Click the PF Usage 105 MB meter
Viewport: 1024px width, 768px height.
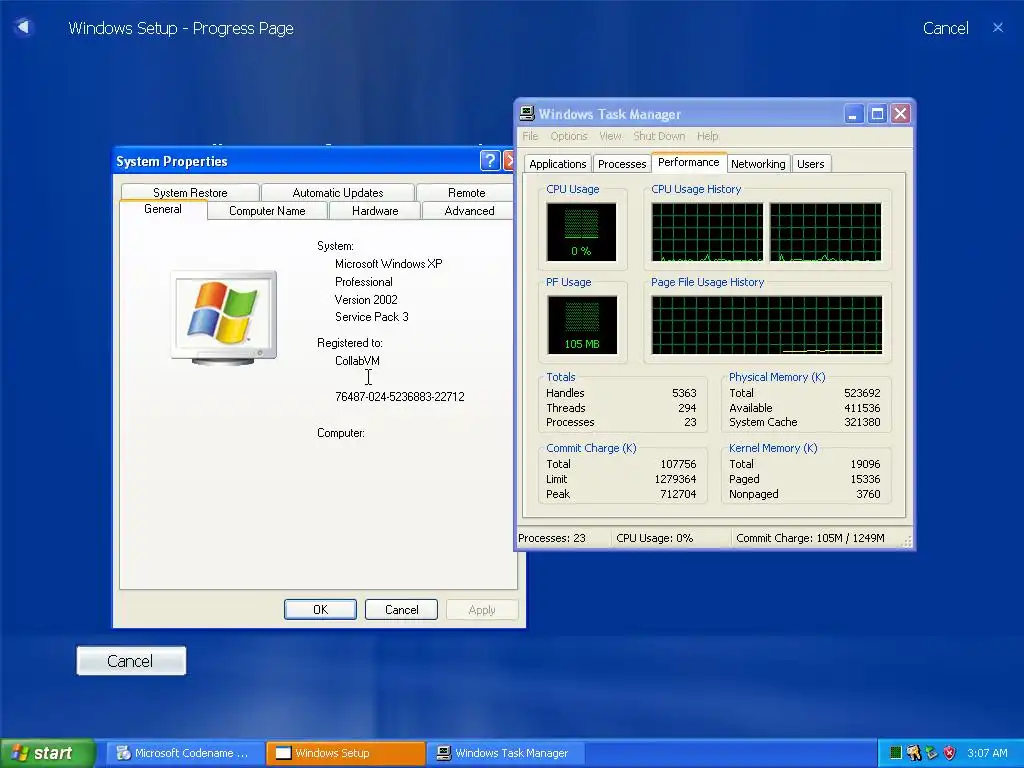point(582,325)
